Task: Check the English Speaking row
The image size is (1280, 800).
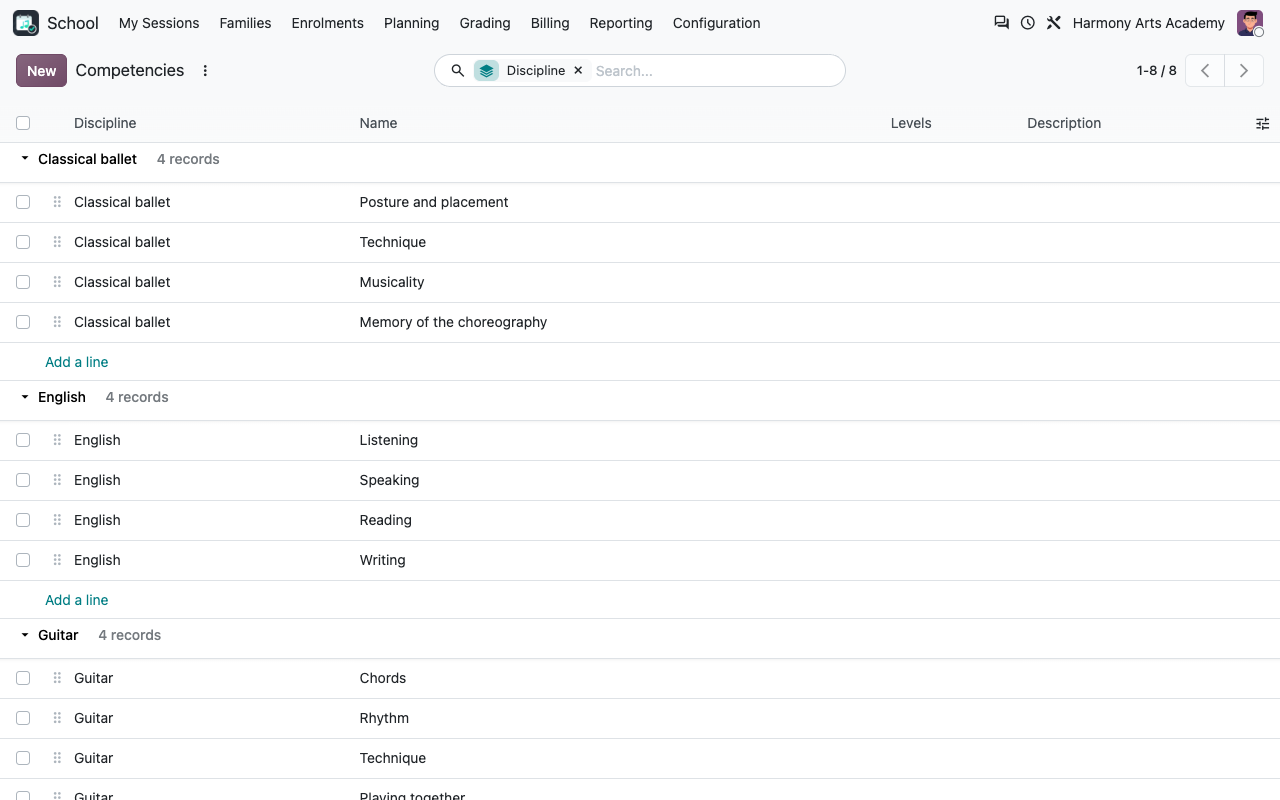Action: click(x=23, y=480)
